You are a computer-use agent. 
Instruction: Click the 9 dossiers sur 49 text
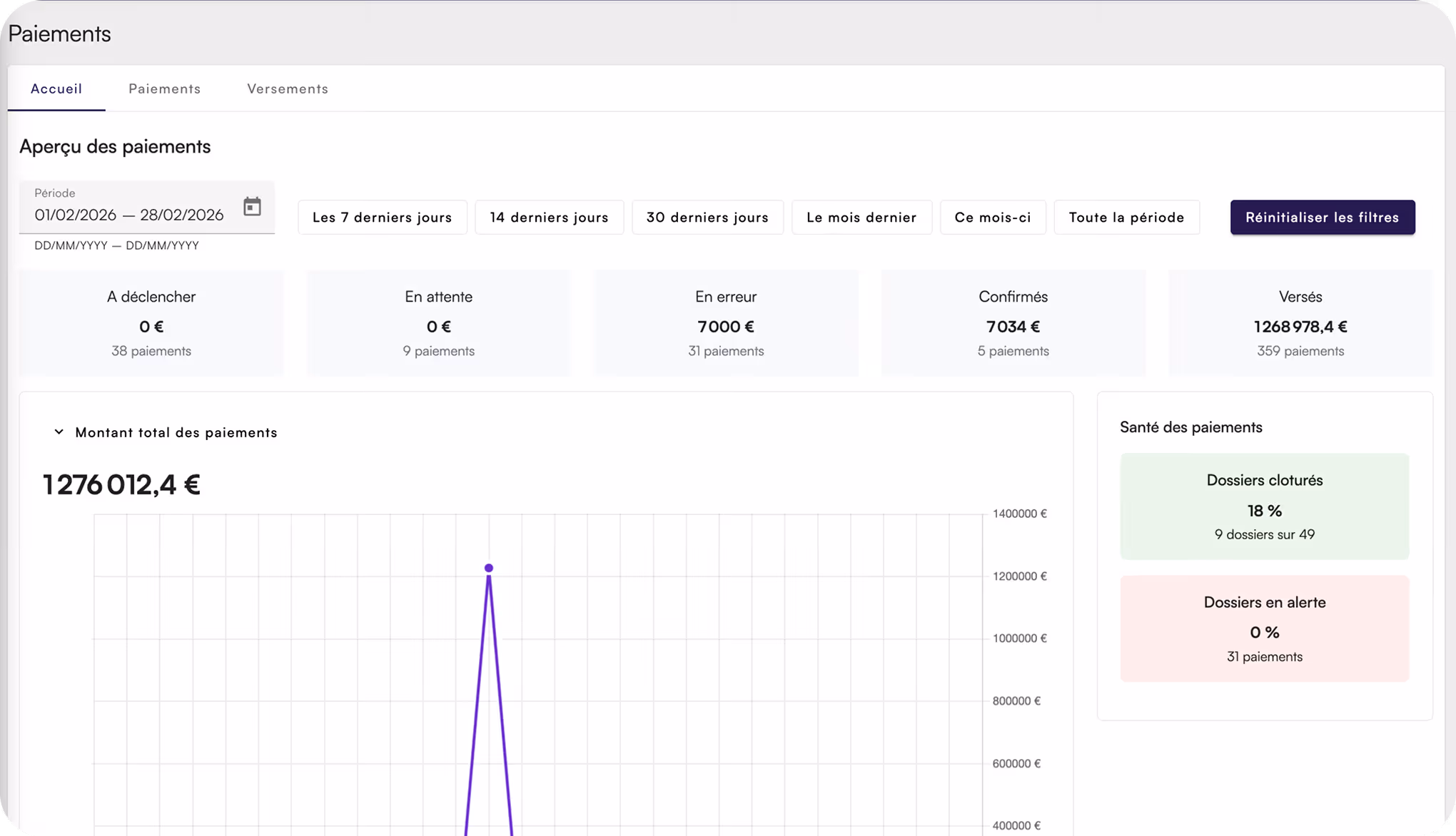(1265, 534)
